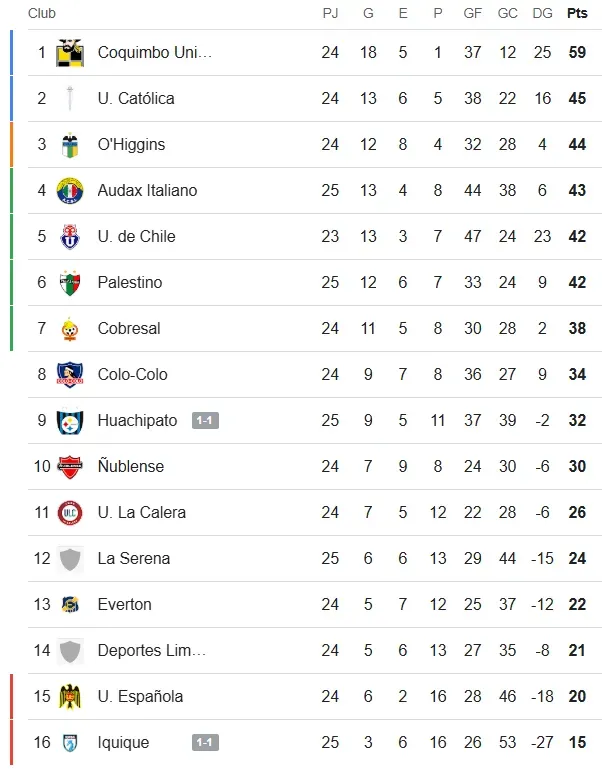602x776 pixels.
Task: Open the La Serena team name
Action: 134,558
